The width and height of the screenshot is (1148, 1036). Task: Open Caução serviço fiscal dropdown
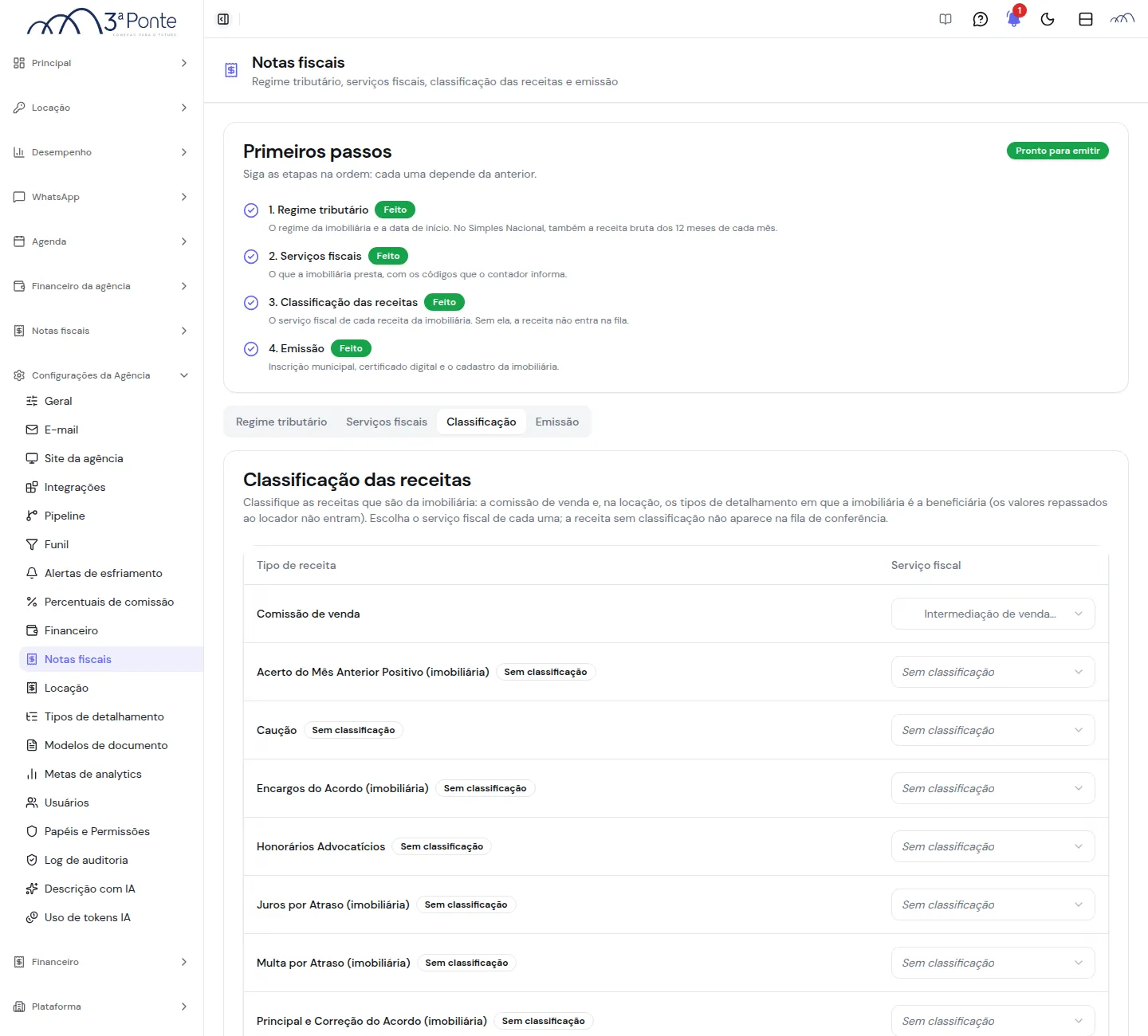pos(993,730)
